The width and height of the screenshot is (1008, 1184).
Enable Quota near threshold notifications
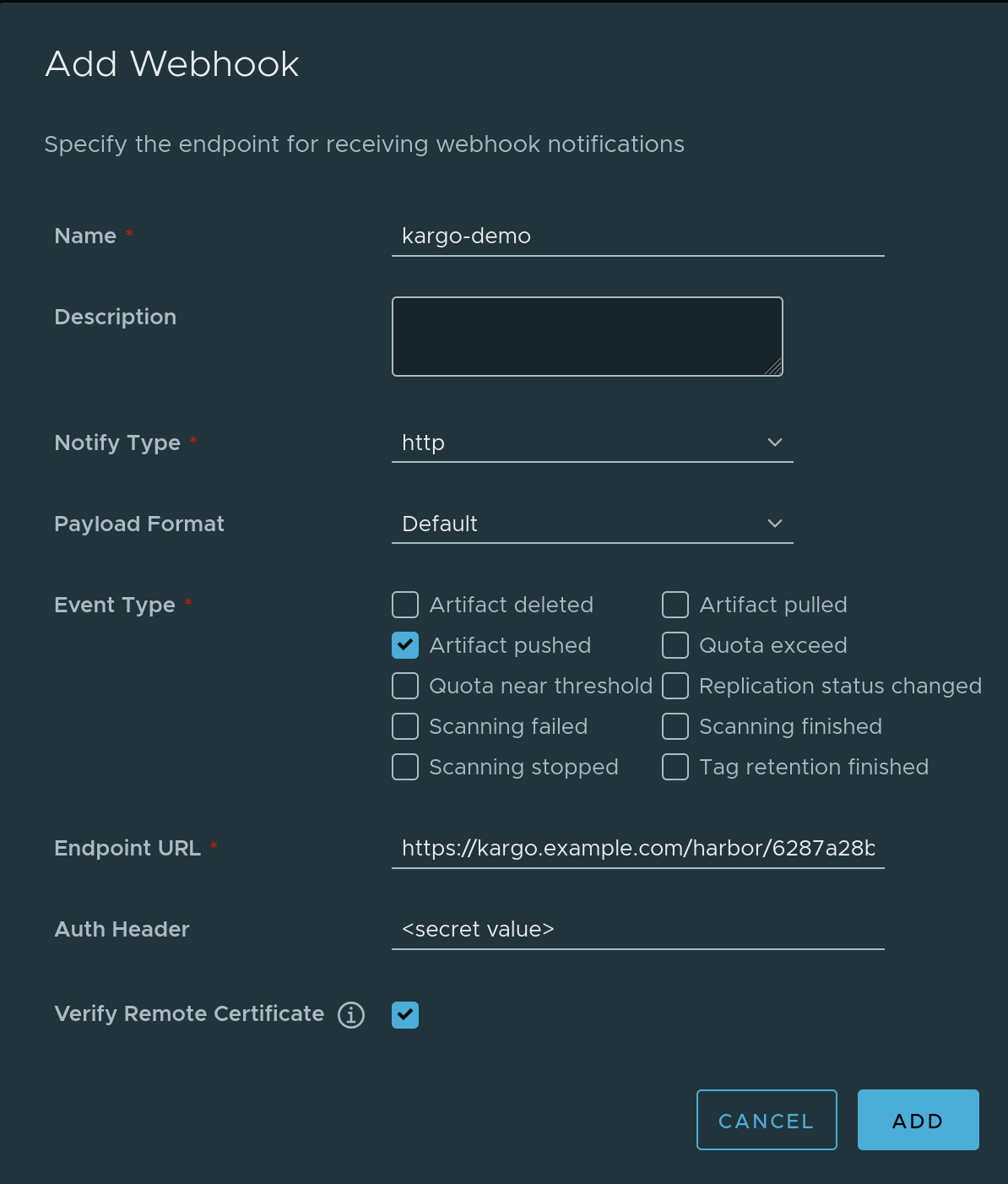click(x=405, y=686)
